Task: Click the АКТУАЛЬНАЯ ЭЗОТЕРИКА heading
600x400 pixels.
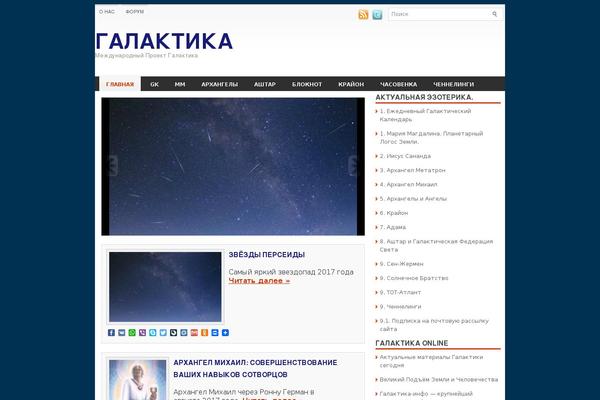Action: pos(424,97)
